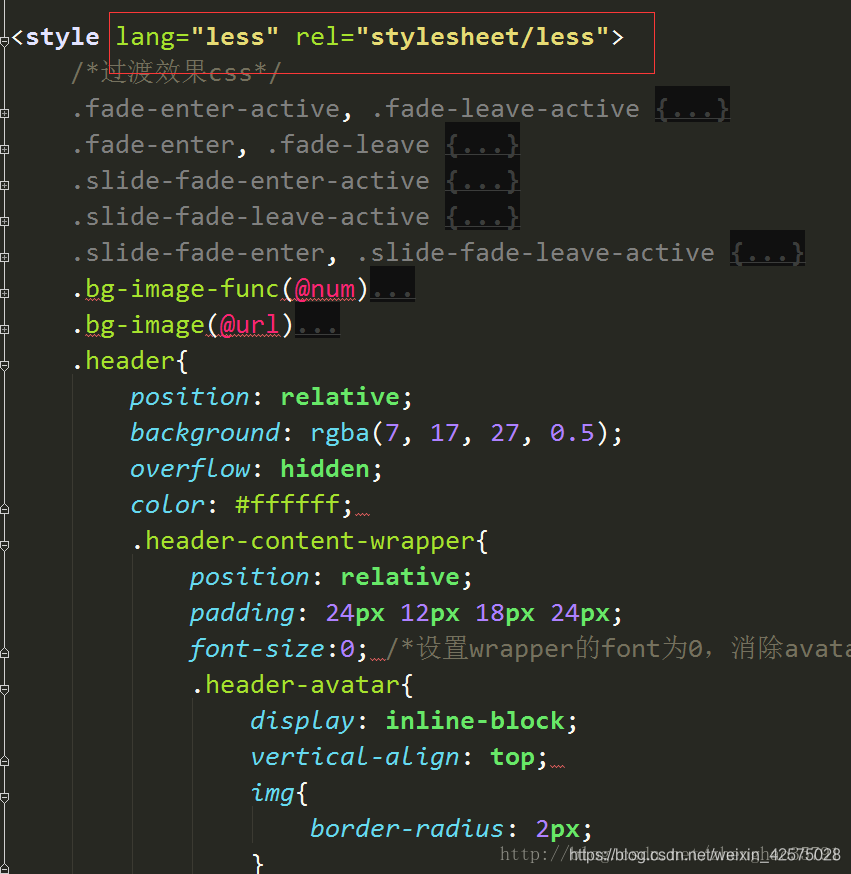Image resolution: width=851 pixels, height=874 pixels.
Task: Click the @url parameter
Action: click(250, 324)
